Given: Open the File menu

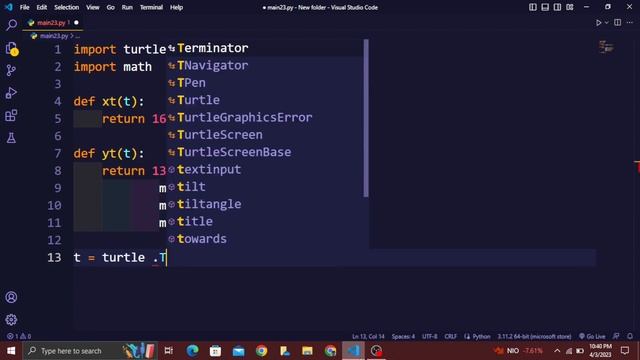Looking at the screenshot, I should pos(24,7).
